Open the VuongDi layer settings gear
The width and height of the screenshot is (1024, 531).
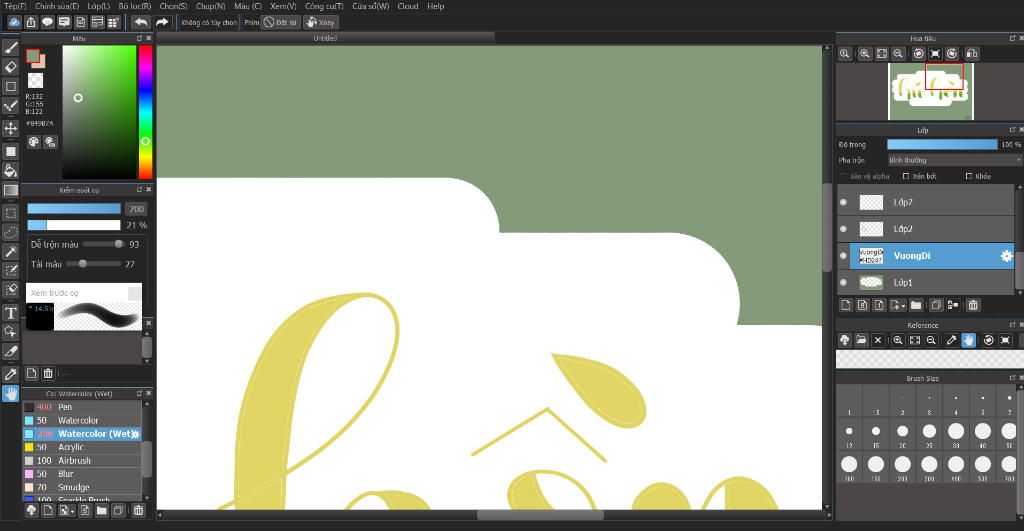(1006, 256)
